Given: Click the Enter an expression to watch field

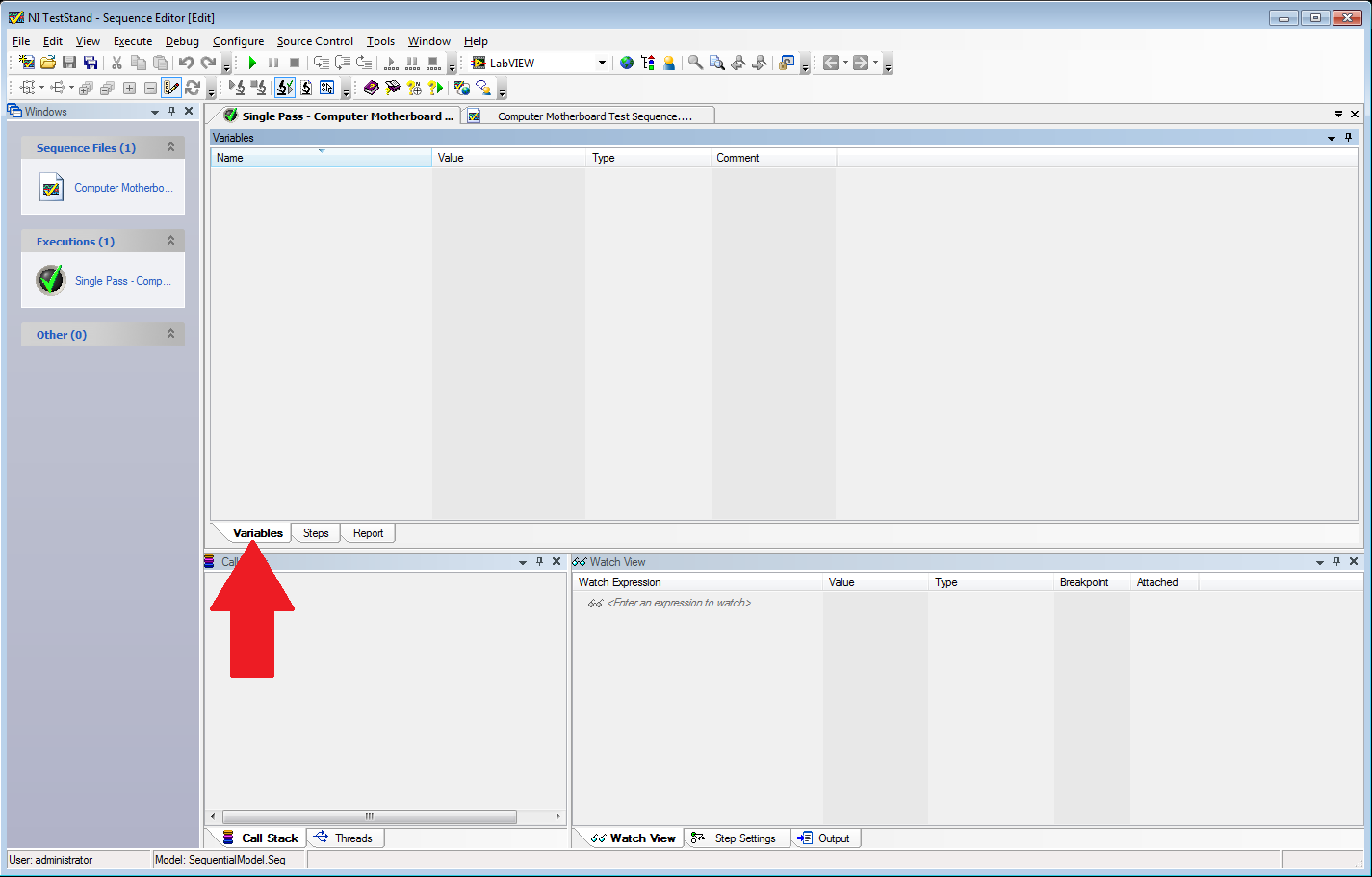Looking at the screenshot, I should [679, 603].
